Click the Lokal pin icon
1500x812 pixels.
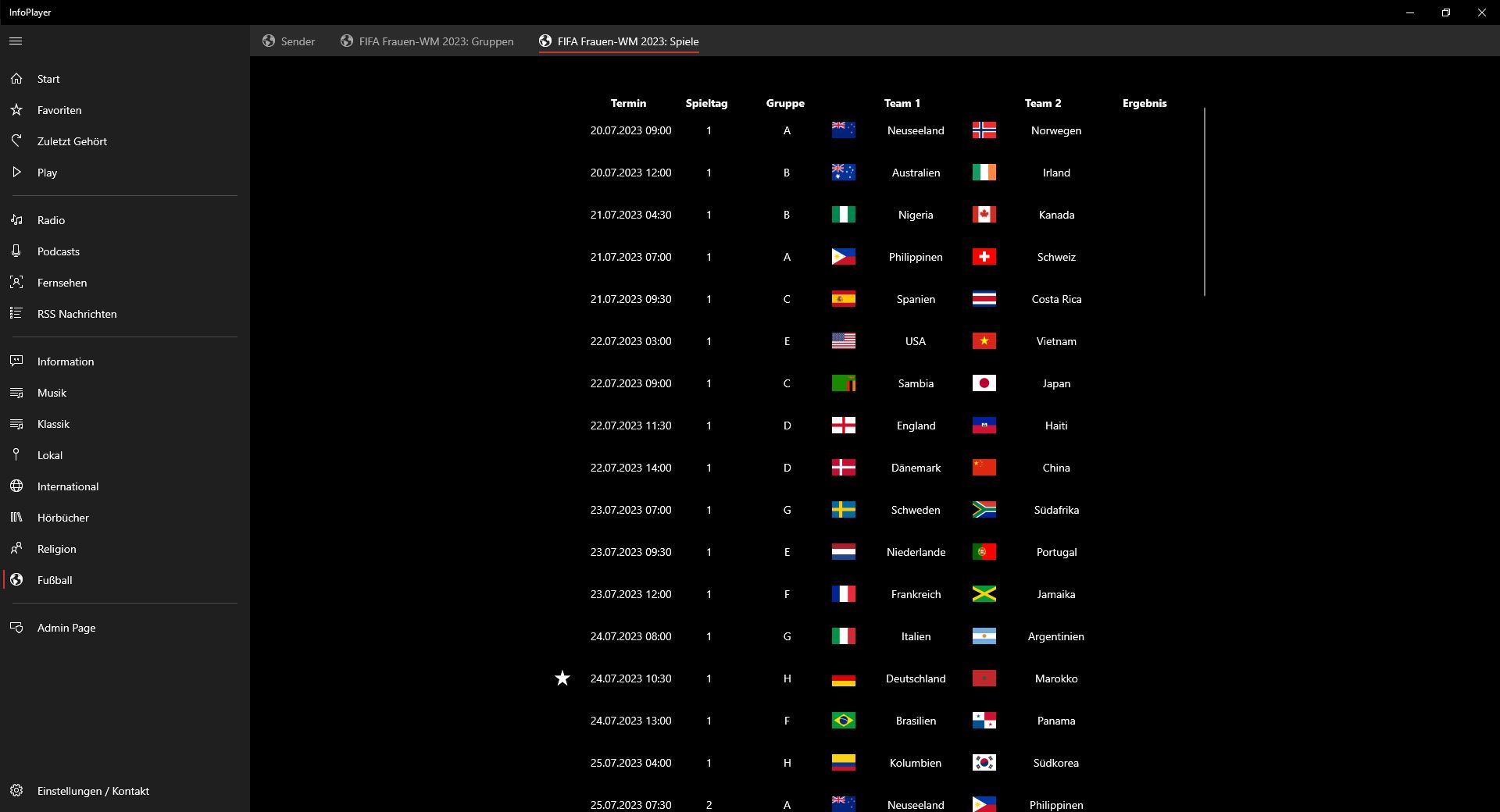(16, 455)
